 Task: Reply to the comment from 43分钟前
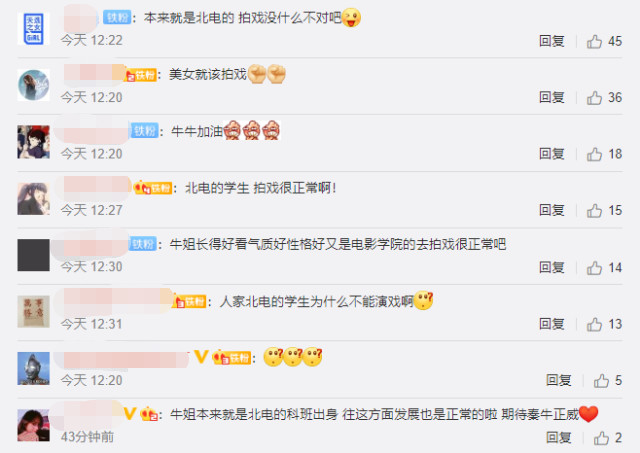tap(559, 437)
